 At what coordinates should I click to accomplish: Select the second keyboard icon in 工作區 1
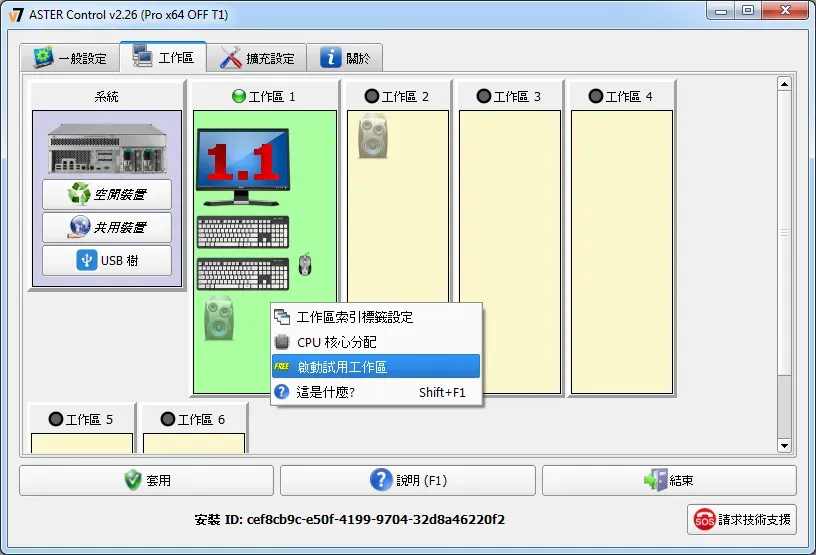pos(243,273)
